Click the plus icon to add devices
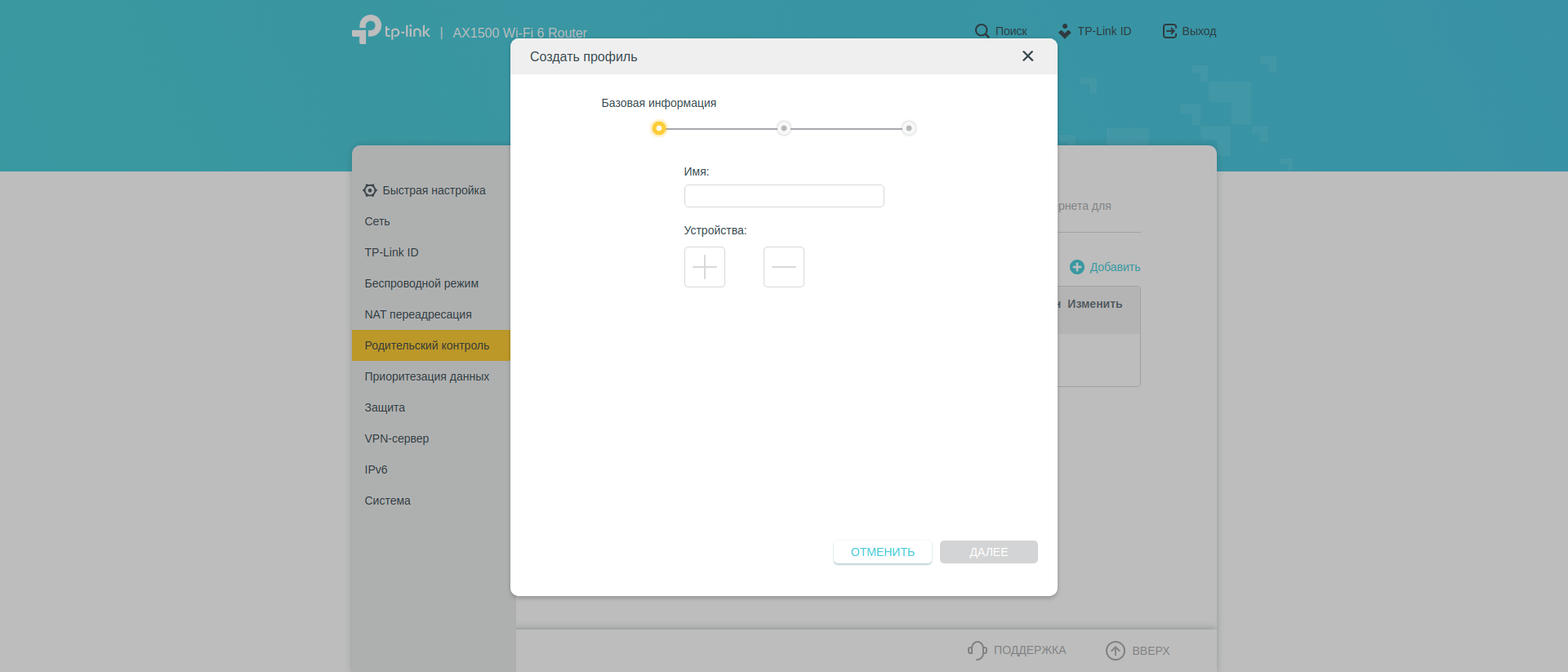Image resolution: width=1568 pixels, height=672 pixels. click(704, 267)
